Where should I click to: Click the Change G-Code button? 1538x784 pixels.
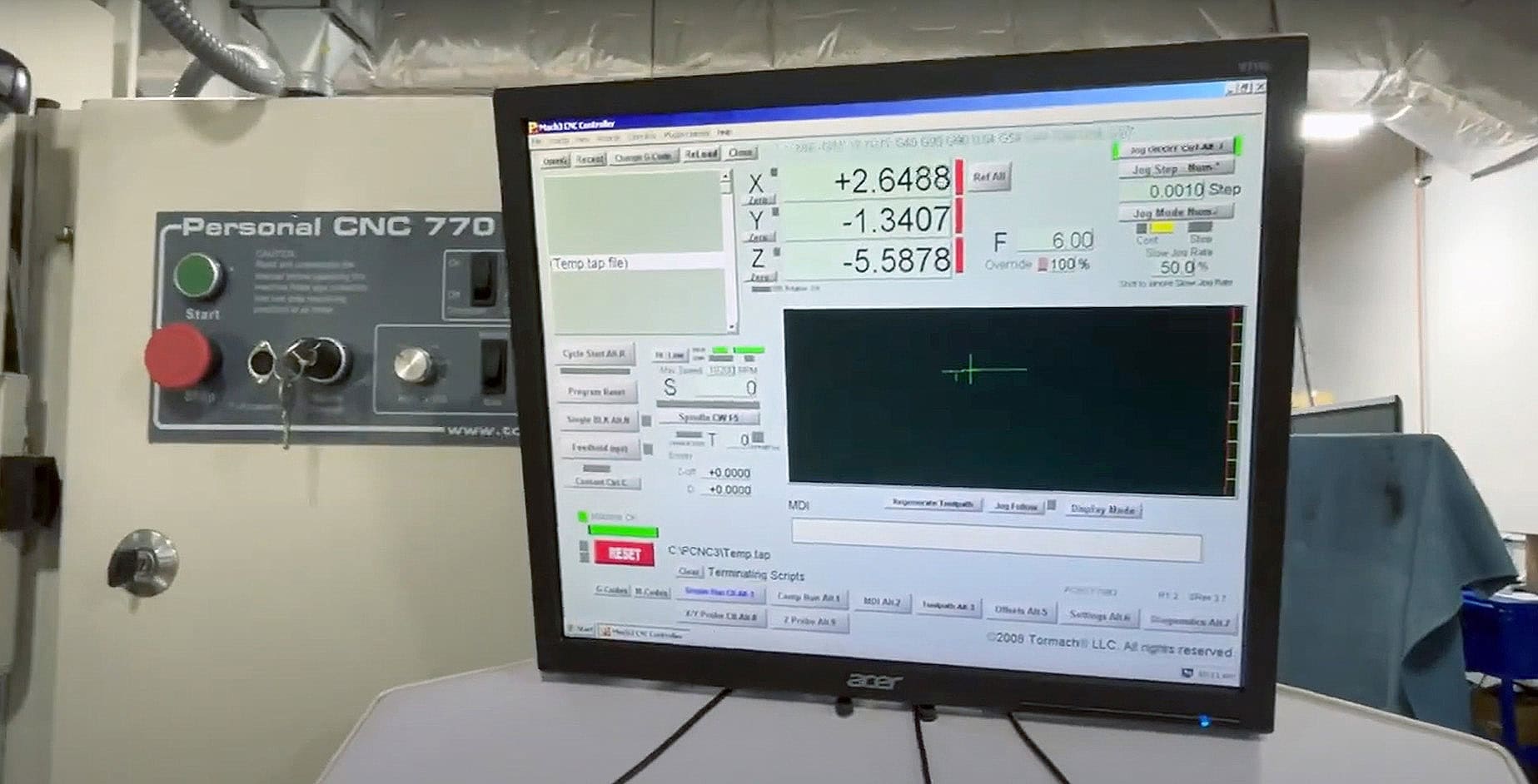(643, 156)
